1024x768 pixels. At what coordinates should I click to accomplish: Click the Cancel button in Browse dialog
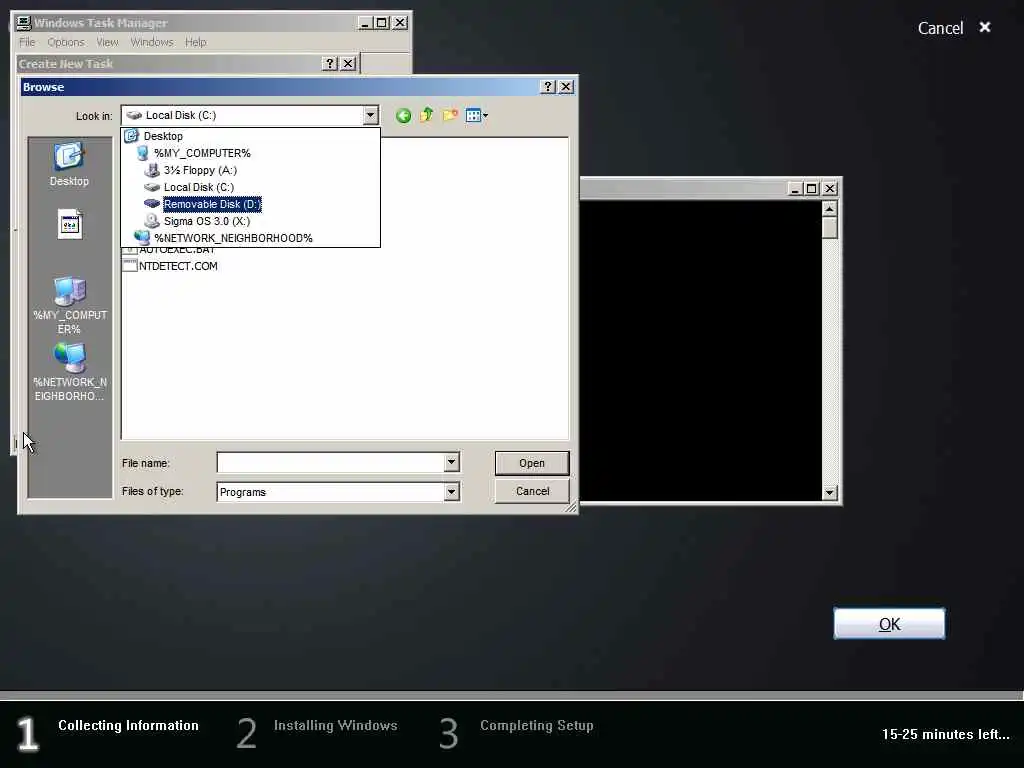532,491
